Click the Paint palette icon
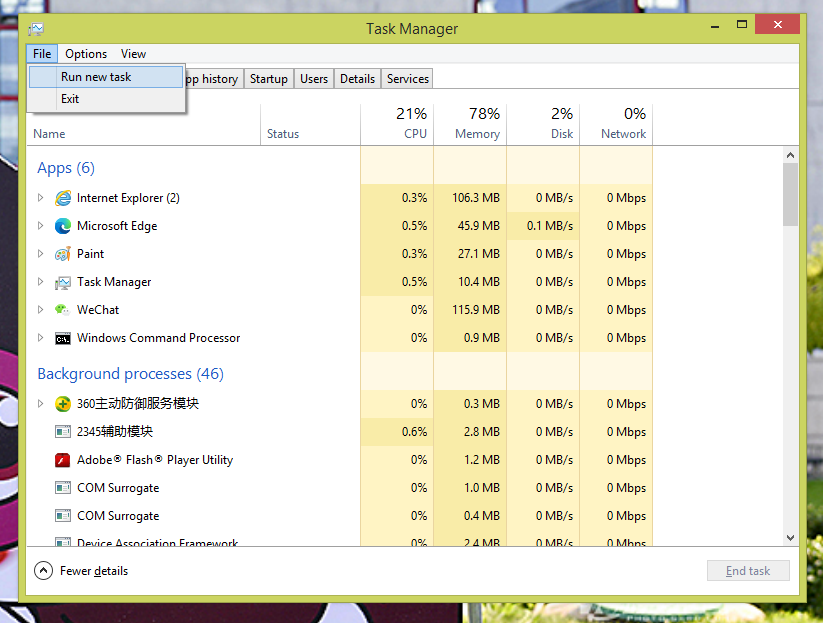 63,254
